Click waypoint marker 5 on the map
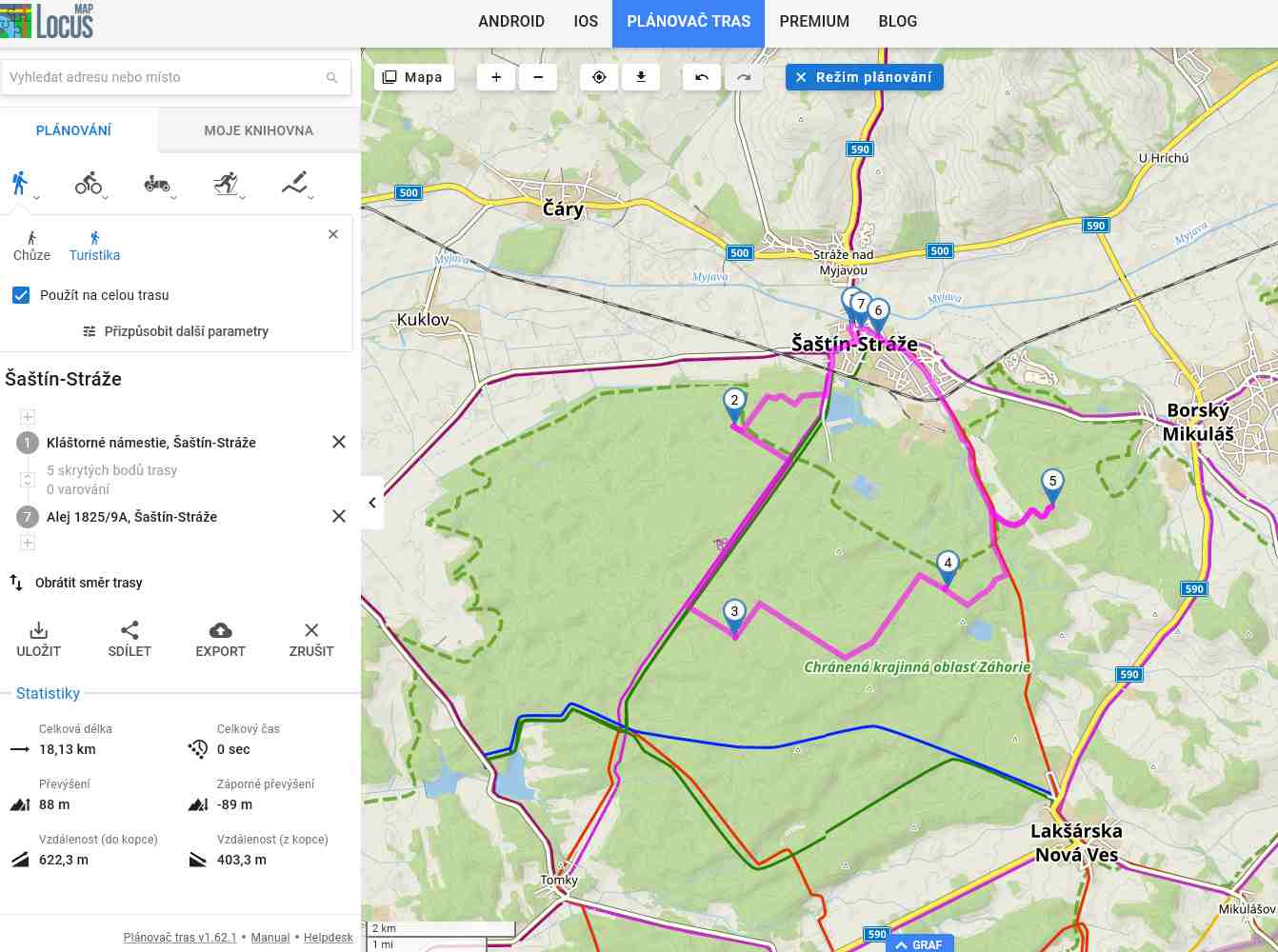 [1052, 483]
